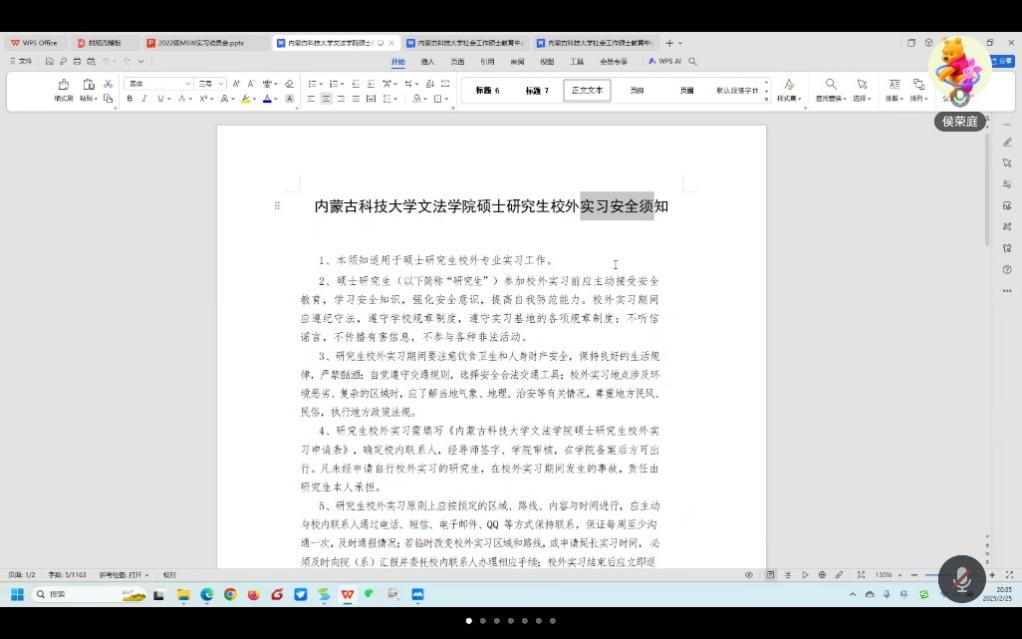Click the Style Set icon

[789, 85]
